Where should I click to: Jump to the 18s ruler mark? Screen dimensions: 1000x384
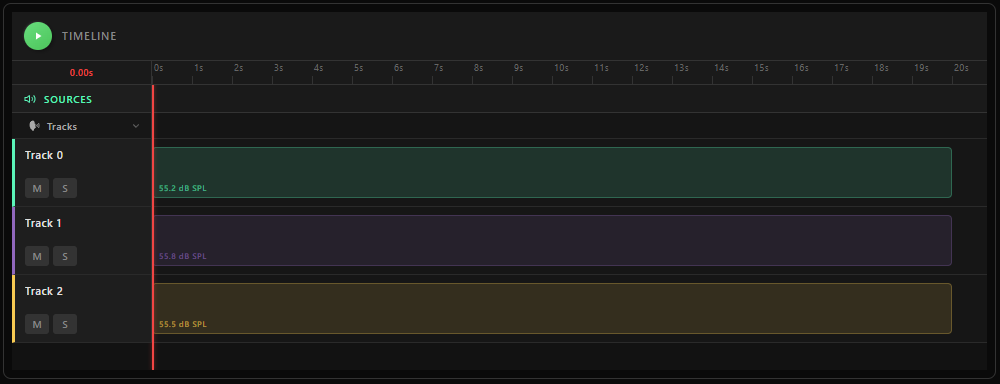(x=881, y=68)
